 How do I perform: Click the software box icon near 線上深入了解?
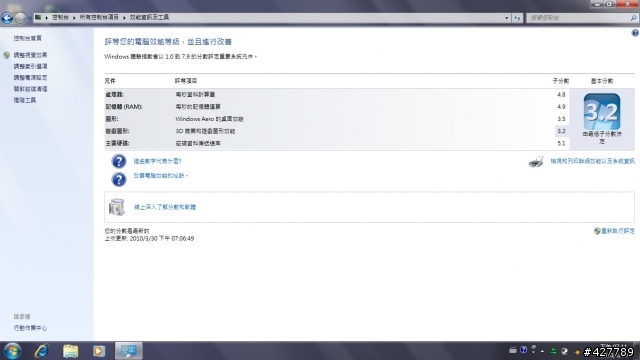click(117, 207)
